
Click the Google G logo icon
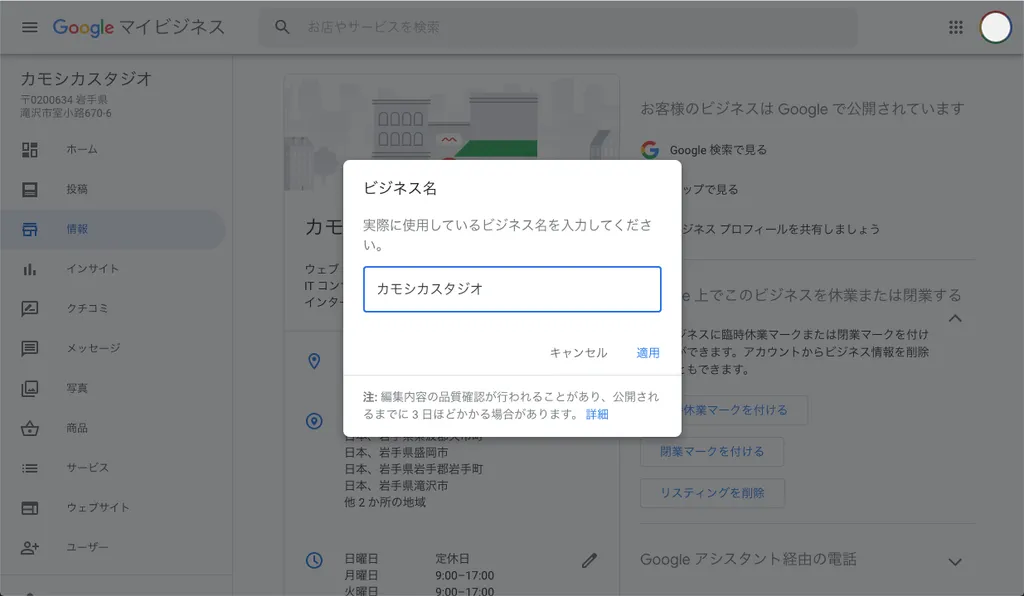[650, 150]
